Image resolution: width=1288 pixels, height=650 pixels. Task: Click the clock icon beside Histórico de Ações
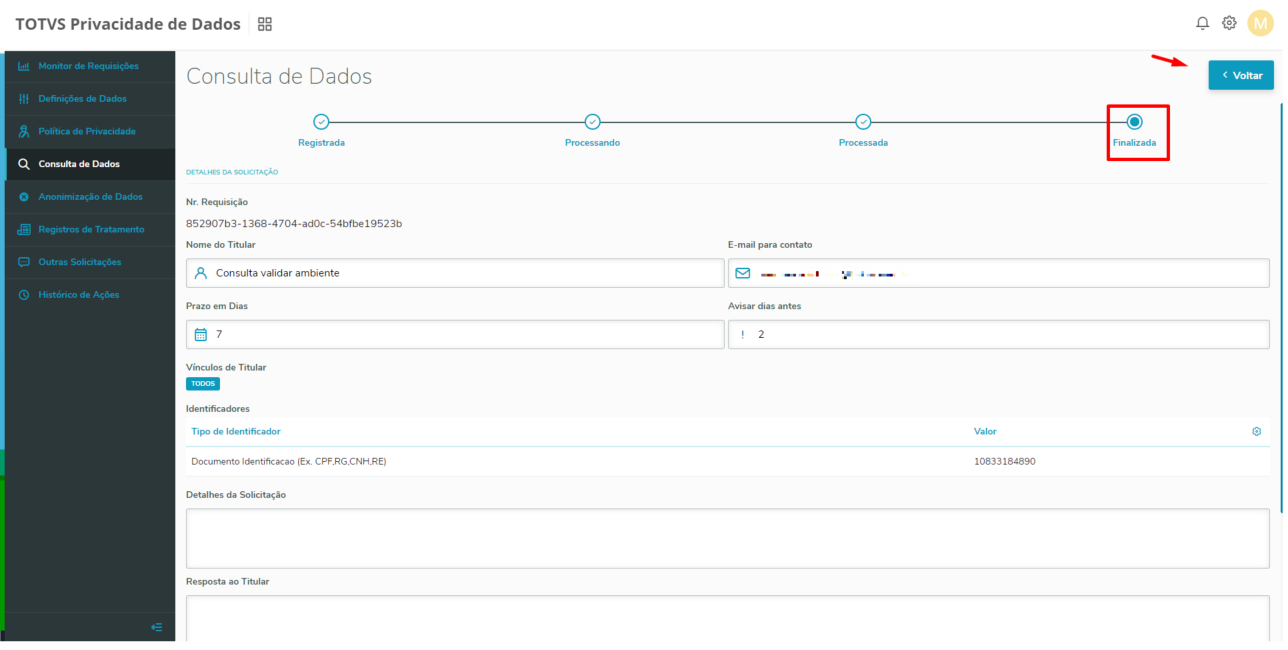(x=24, y=295)
